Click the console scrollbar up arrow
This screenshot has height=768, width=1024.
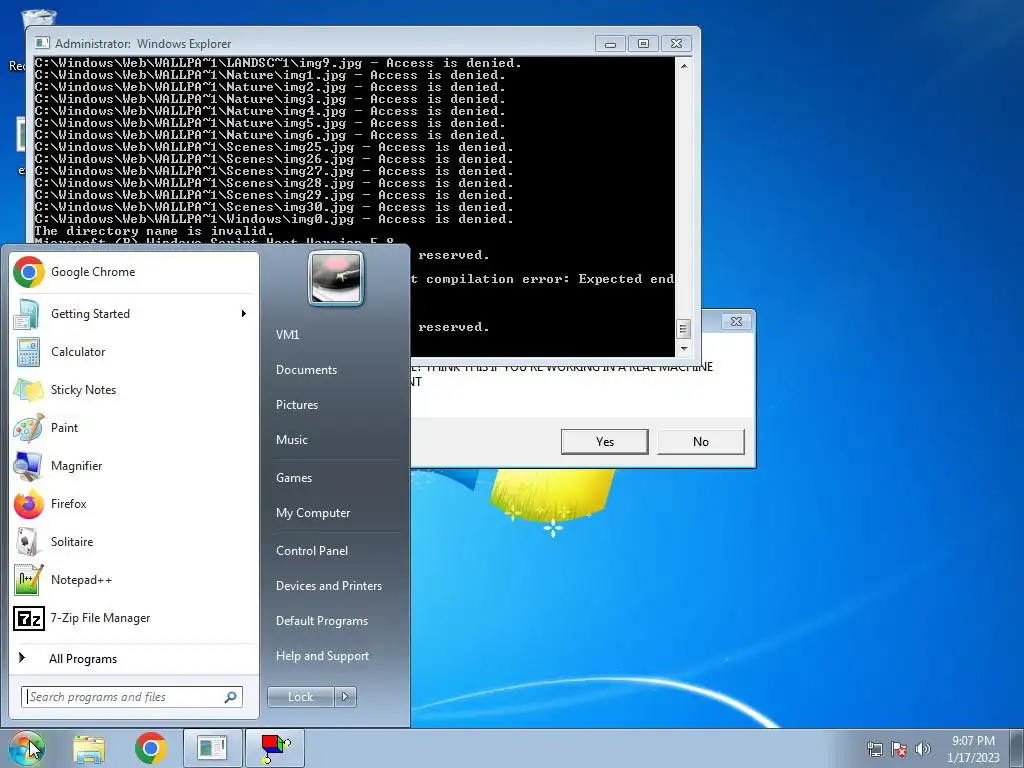[683, 65]
